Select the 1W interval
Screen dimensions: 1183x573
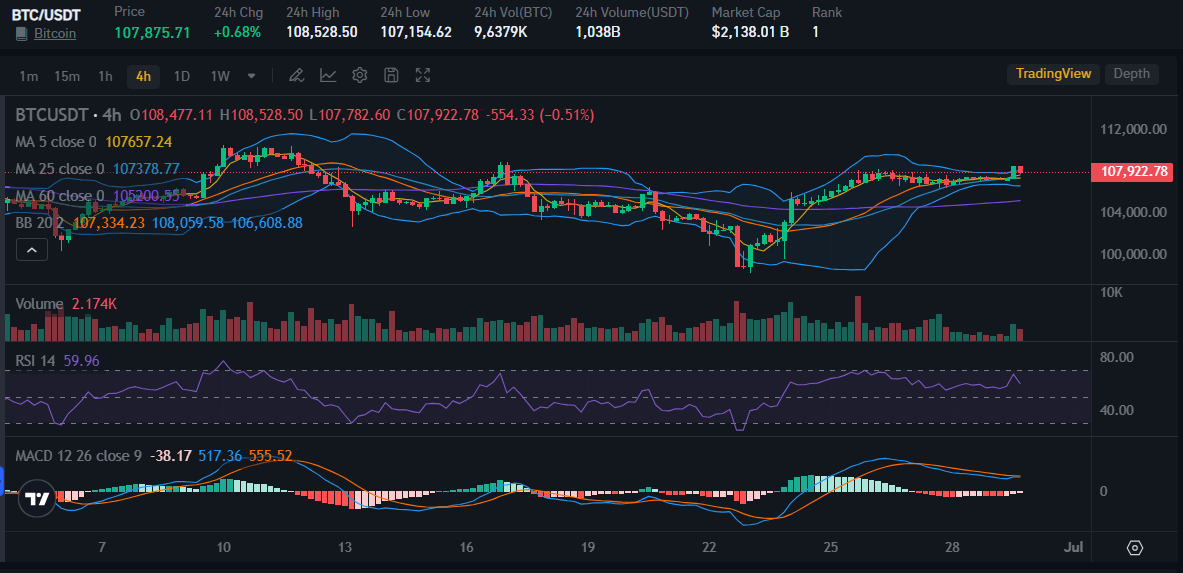(220, 75)
